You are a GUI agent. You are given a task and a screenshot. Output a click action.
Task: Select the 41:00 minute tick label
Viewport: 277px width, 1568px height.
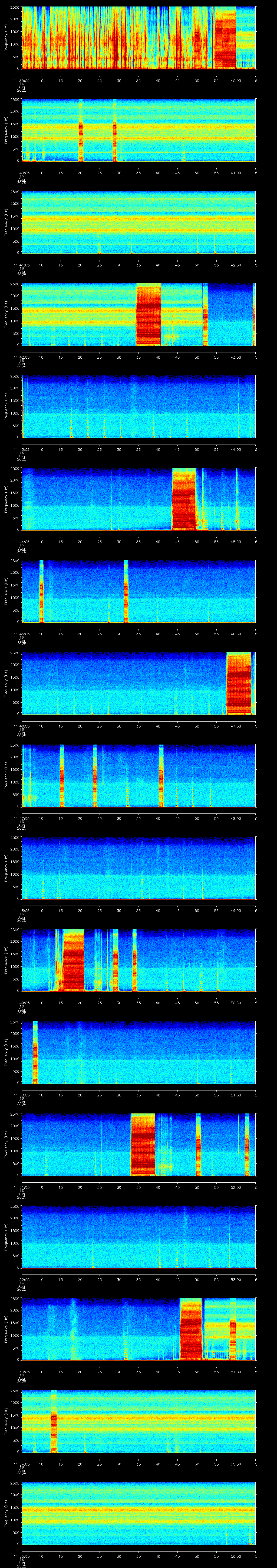pyautogui.click(x=236, y=173)
